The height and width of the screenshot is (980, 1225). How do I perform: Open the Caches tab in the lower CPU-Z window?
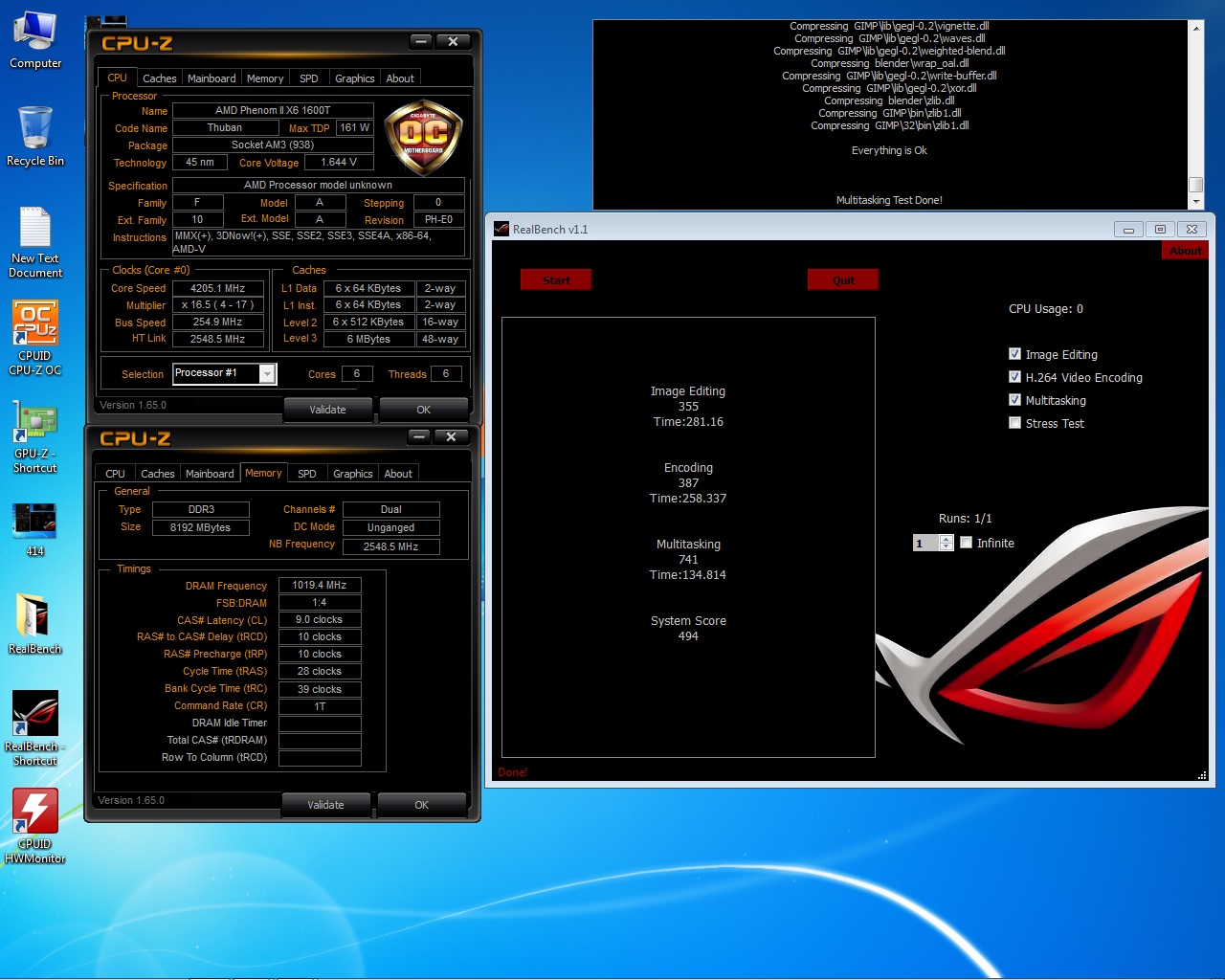coord(157,474)
